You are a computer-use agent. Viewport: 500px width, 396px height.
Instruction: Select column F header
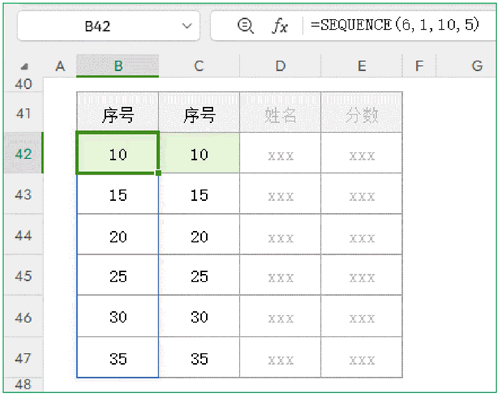point(419,66)
